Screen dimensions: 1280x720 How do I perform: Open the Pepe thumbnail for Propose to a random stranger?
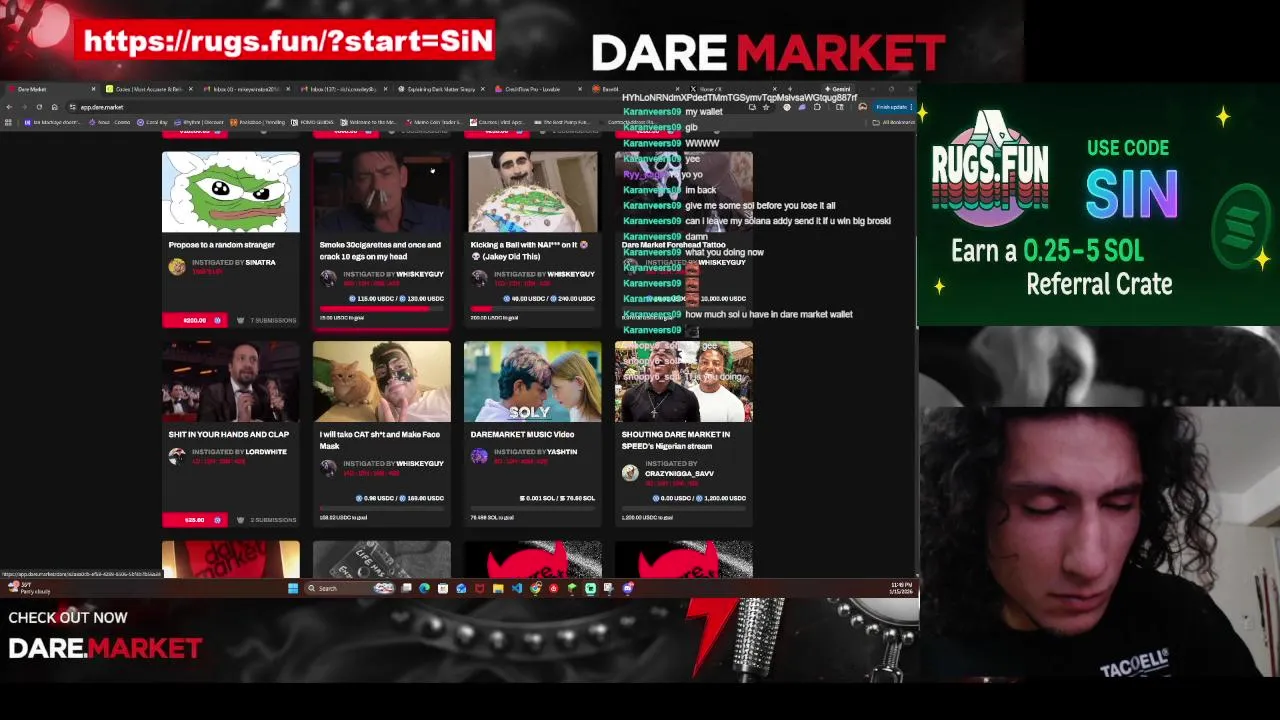(231, 192)
